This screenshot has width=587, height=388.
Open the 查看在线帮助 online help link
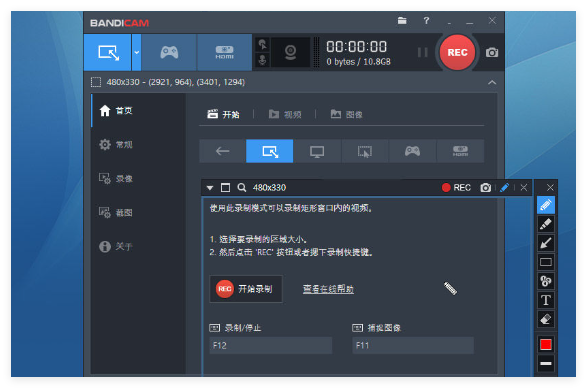pyautogui.click(x=328, y=289)
